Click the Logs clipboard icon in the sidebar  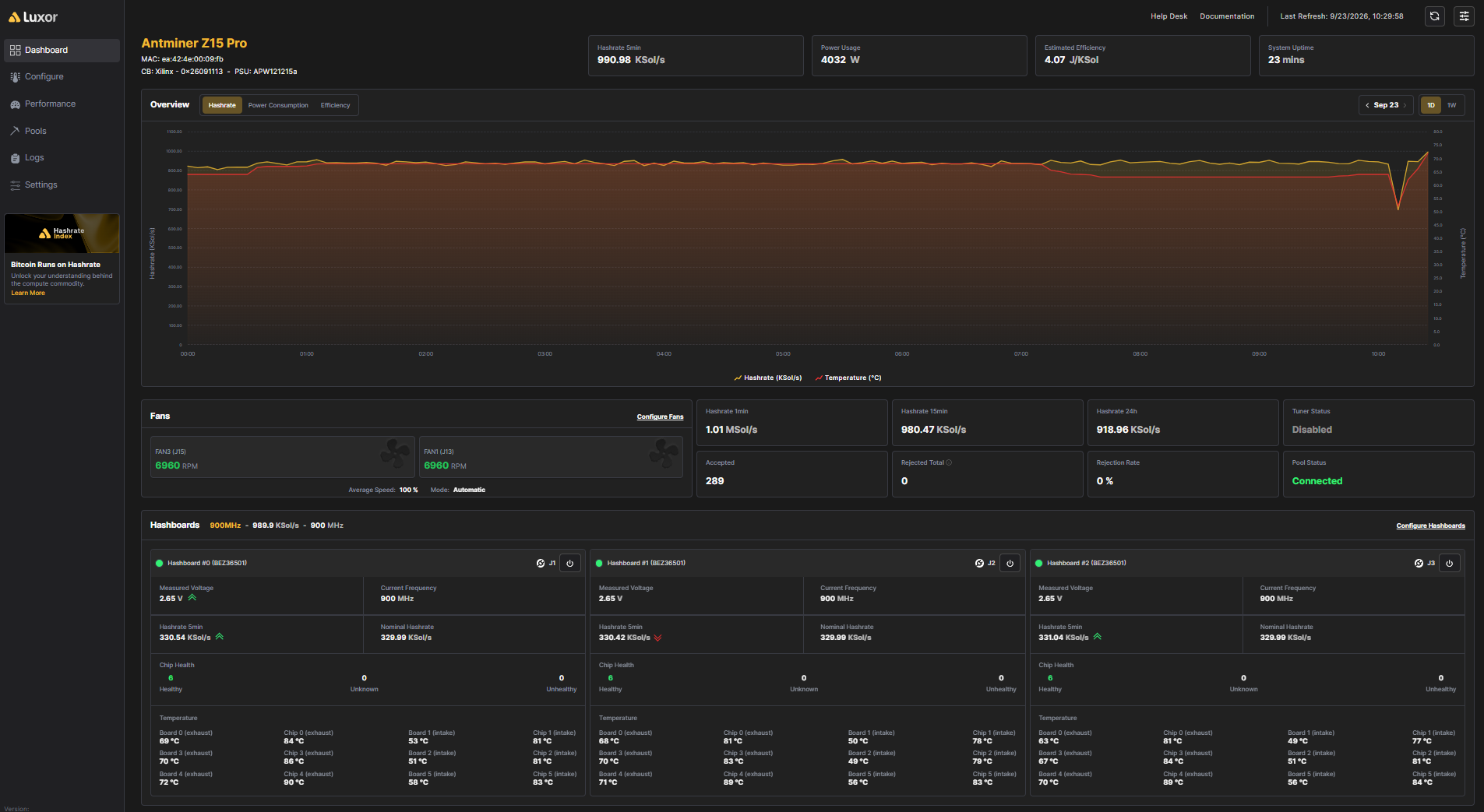[x=15, y=158]
